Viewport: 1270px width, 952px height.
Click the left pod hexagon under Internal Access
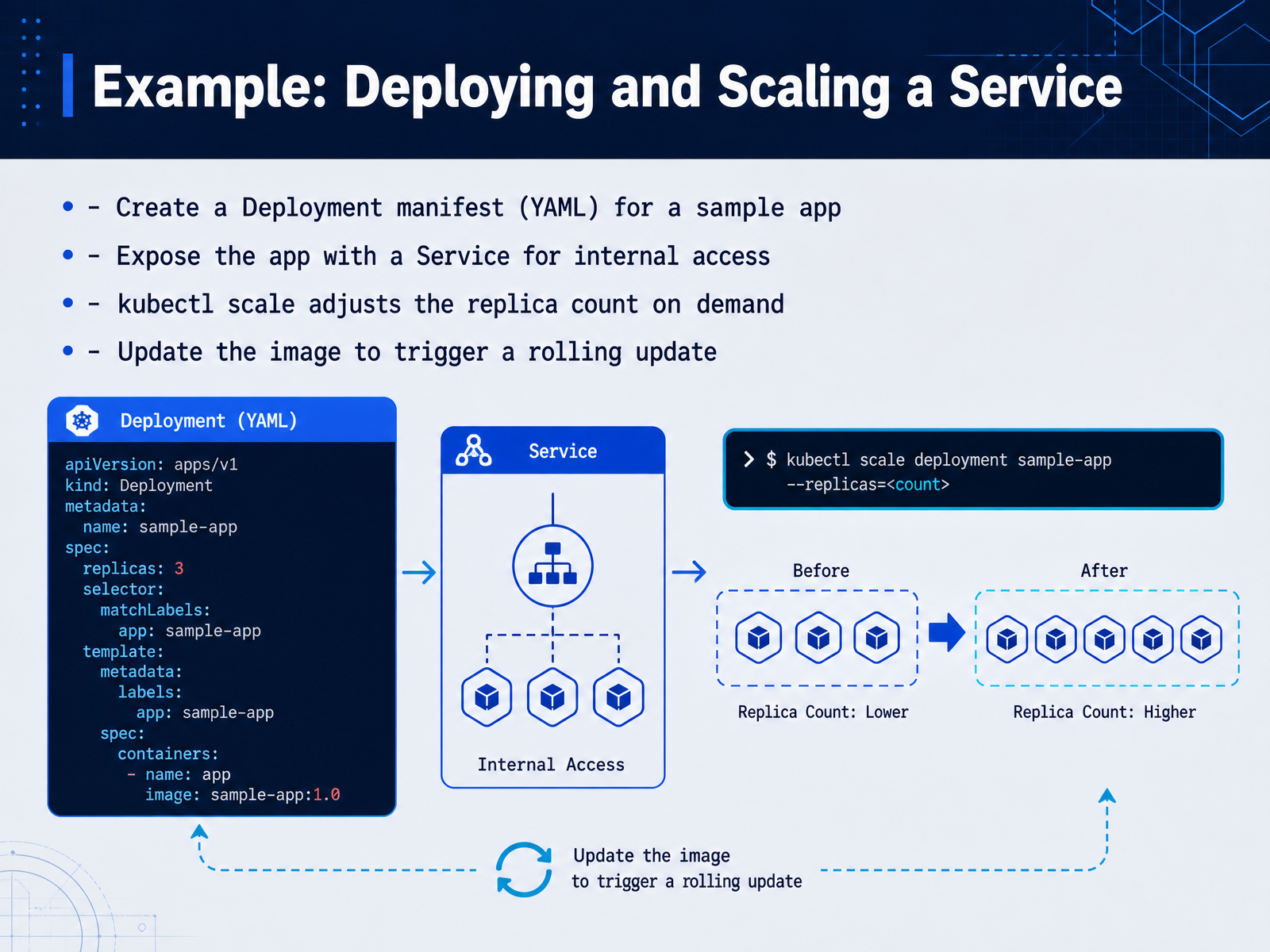tap(487, 697)
